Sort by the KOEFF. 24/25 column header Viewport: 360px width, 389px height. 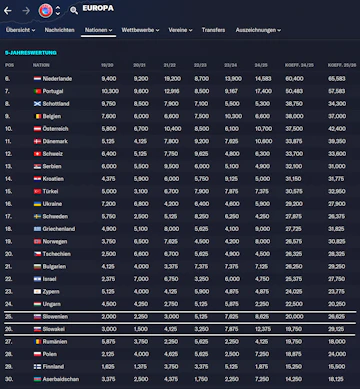(x=299, y=65)
